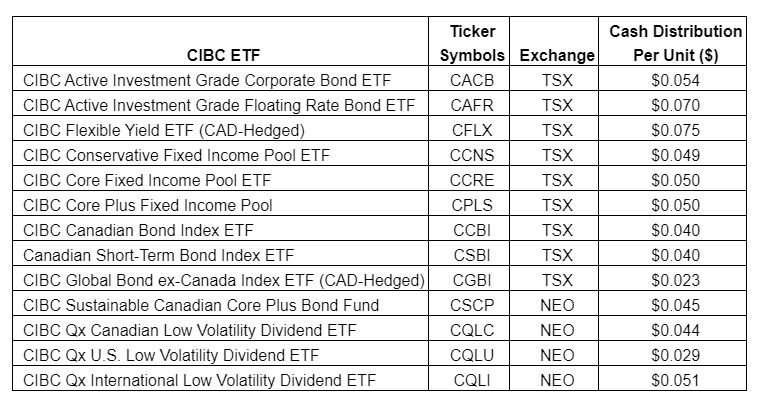Viewport: 761px width, 406px height.
Task: Select the CCNS ticker cell
Action: [x=473, y=155]
